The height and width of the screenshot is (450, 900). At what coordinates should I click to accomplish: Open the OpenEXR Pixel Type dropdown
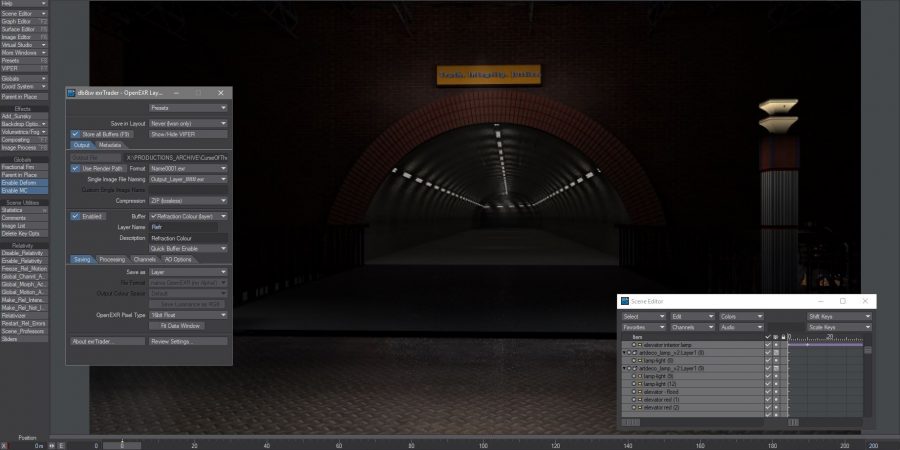(x=188, y=315)
